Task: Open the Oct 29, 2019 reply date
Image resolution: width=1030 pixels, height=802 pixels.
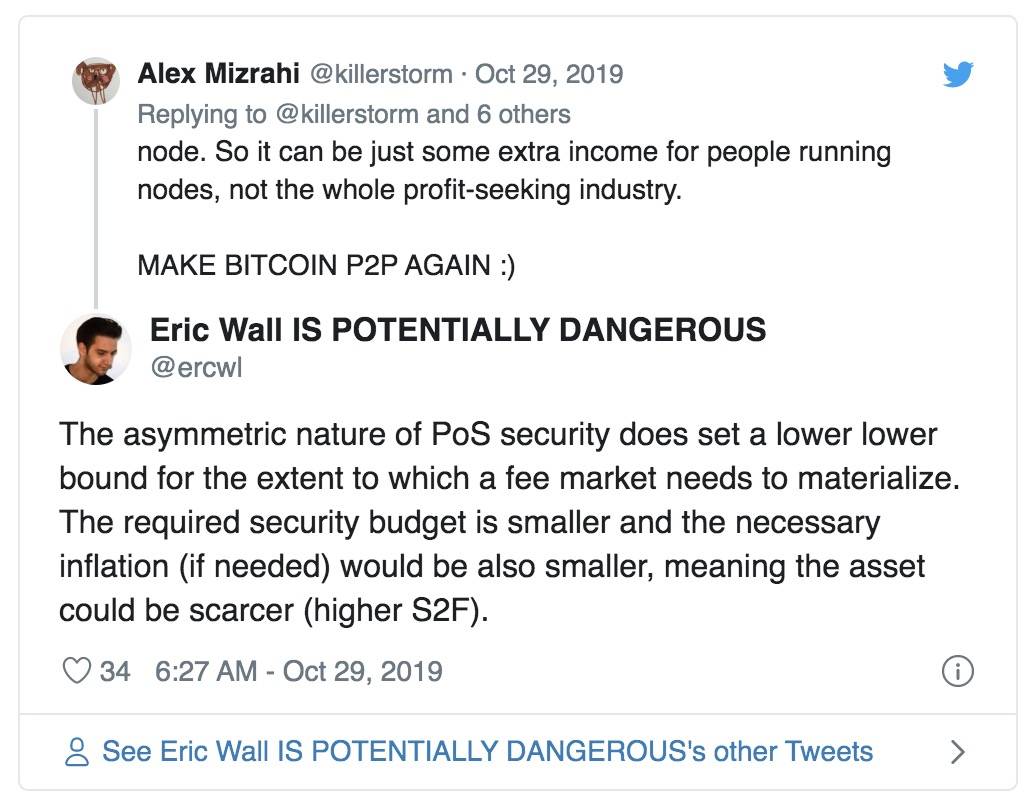Action: [549, 74]
